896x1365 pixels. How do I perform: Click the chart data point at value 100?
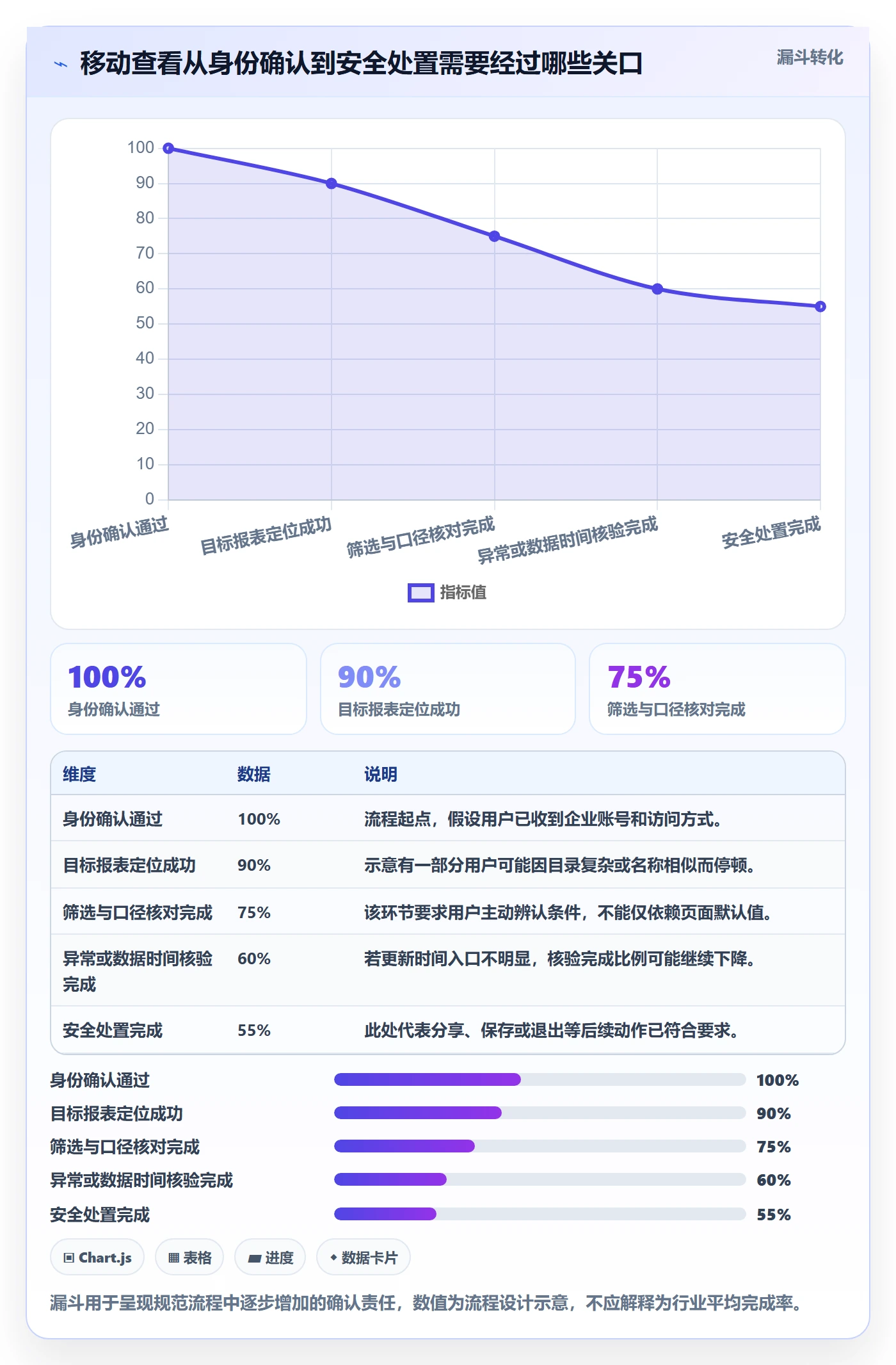(x=168, y=149)
